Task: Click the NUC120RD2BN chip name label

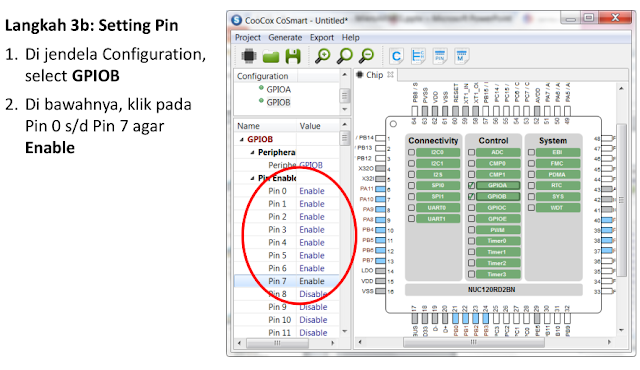Action: click(492, 290)
